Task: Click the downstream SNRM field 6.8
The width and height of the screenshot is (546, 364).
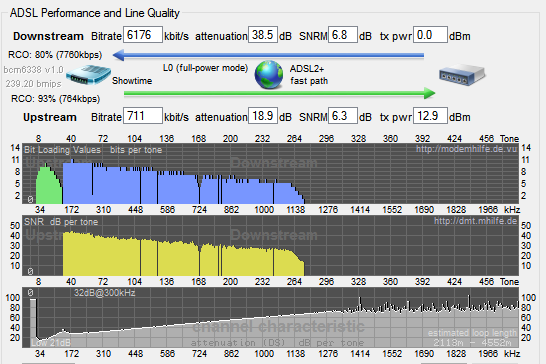Action: pyautogui.click(x=343, y=35)
